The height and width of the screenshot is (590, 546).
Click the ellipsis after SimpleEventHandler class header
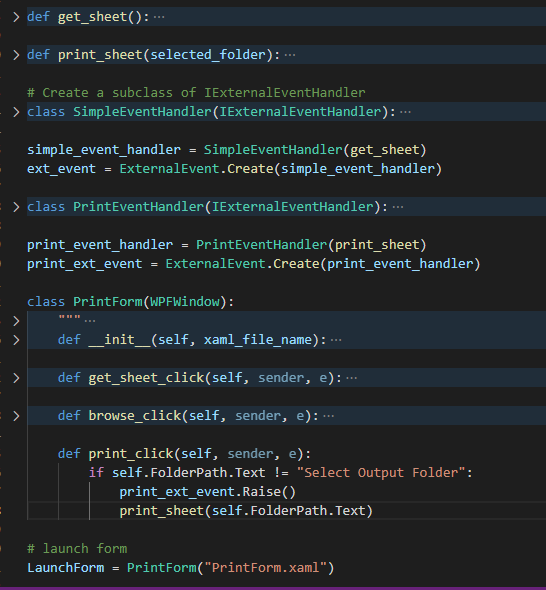(405, 112)
